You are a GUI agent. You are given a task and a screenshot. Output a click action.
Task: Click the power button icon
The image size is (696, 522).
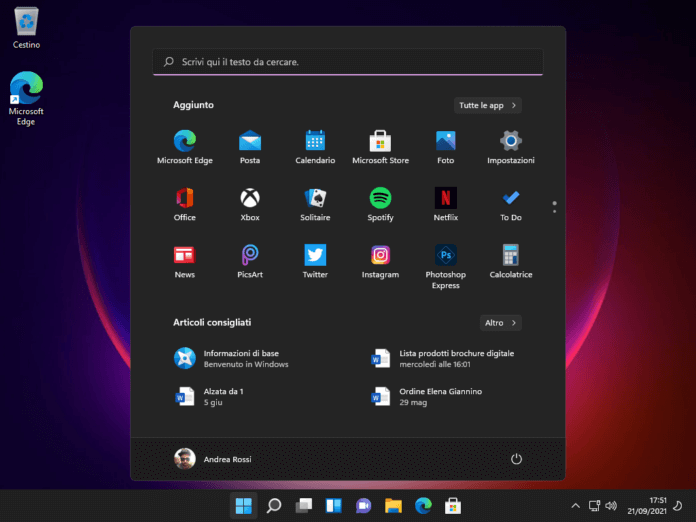point(516,459)
